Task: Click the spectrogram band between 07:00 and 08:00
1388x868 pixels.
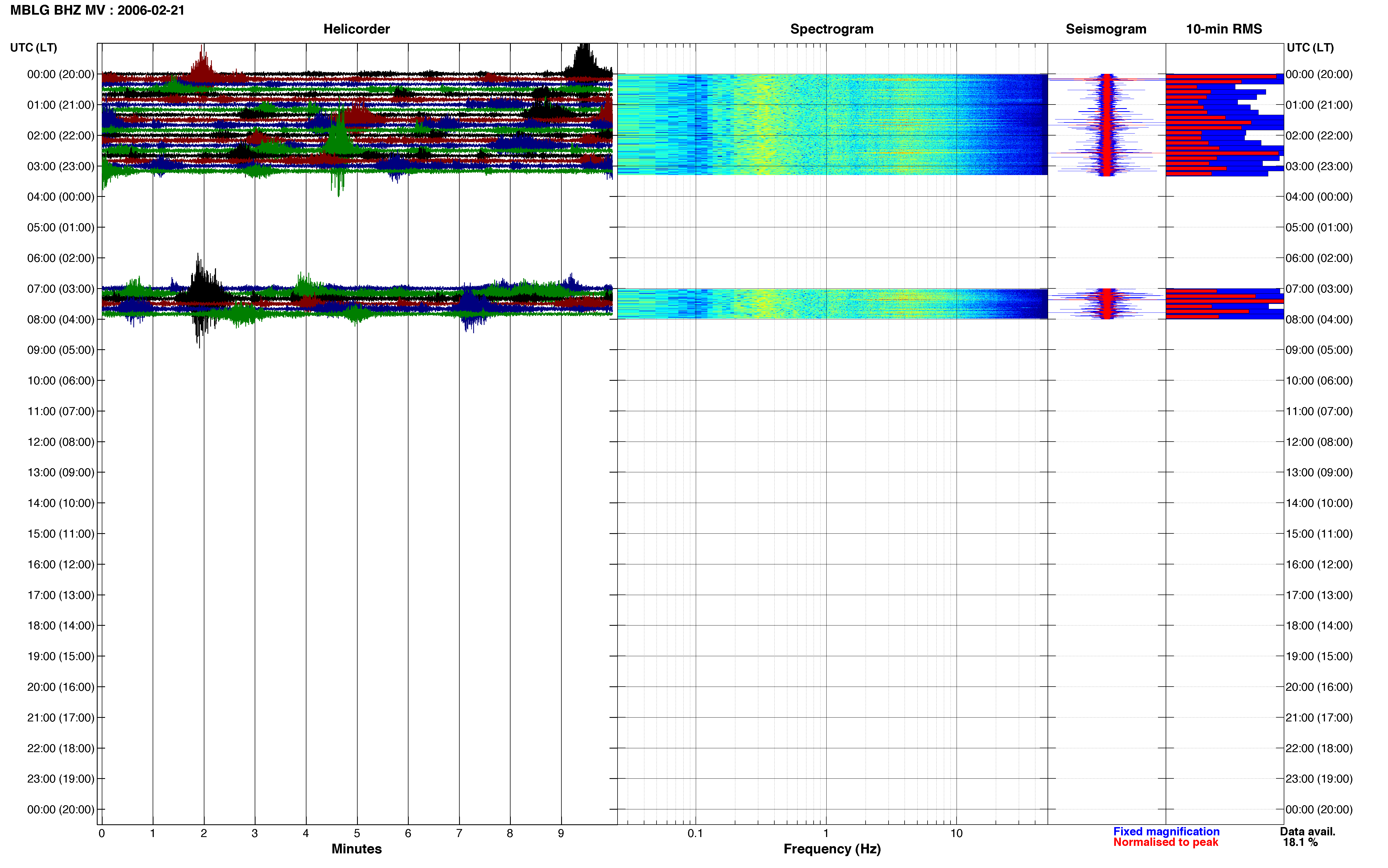Action: pos(832,304)
